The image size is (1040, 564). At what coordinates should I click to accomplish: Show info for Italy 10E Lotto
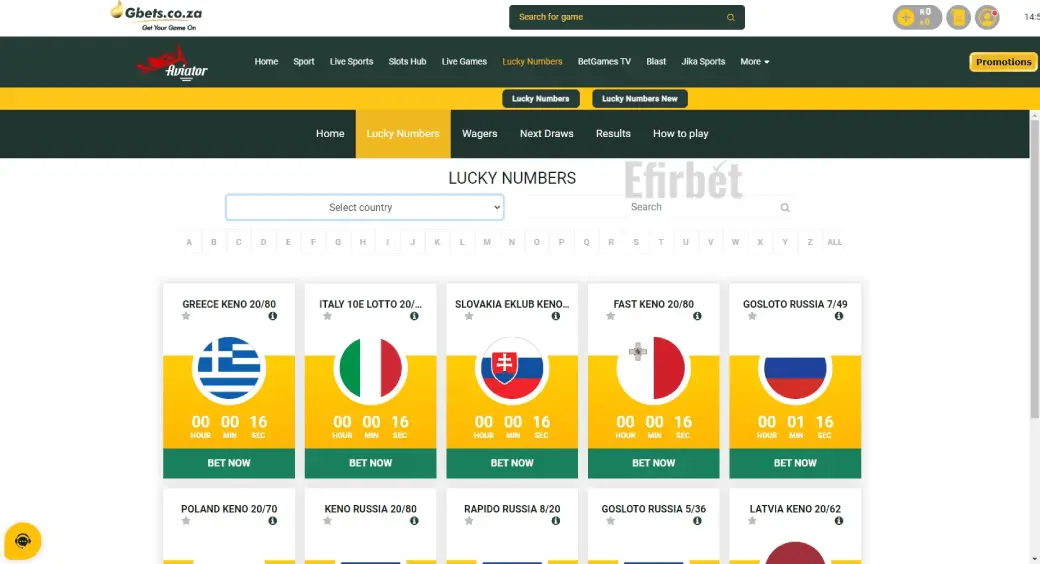414,316
